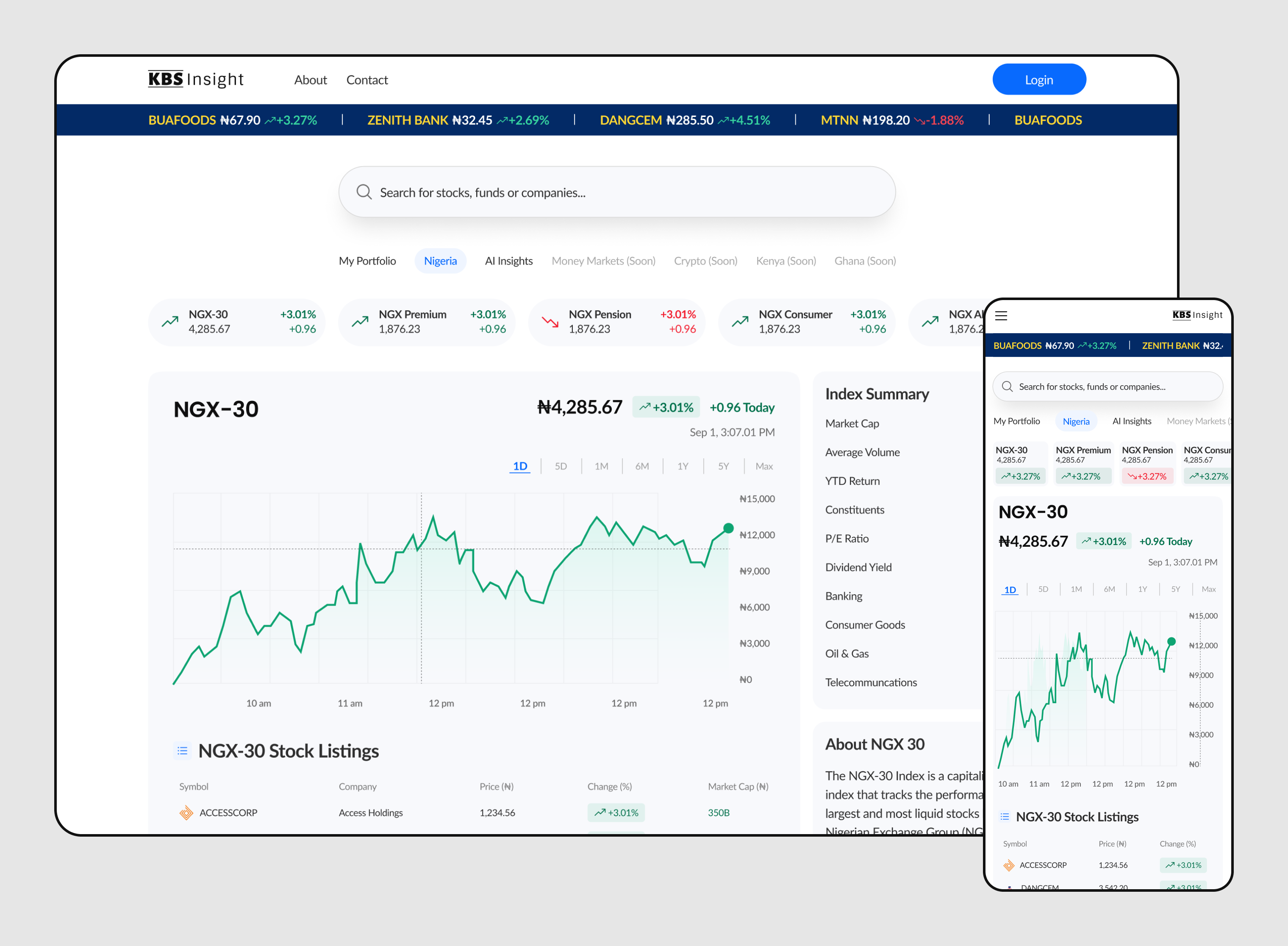Click the mobile search magnifier icon
Viewport: 1288px width, 946px height.
pos(1007,387)
